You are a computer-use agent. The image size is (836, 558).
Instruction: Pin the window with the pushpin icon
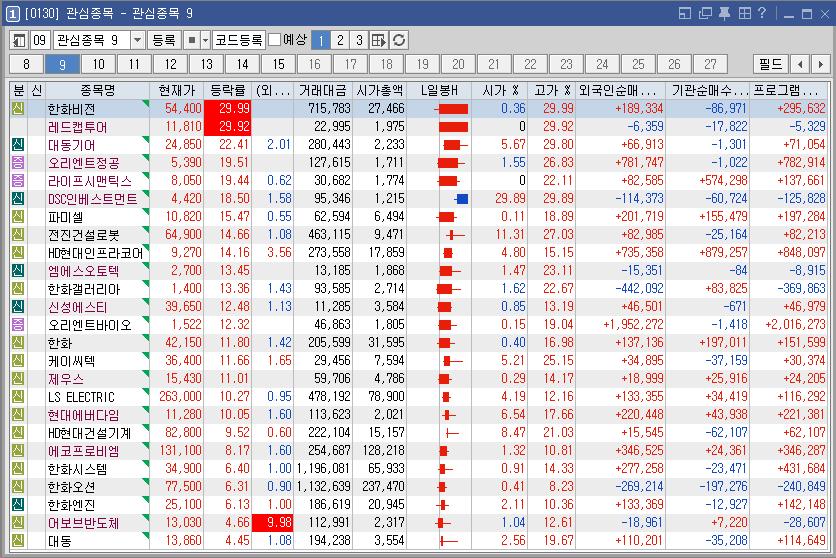pyautogui.click(x=724, y=13)
